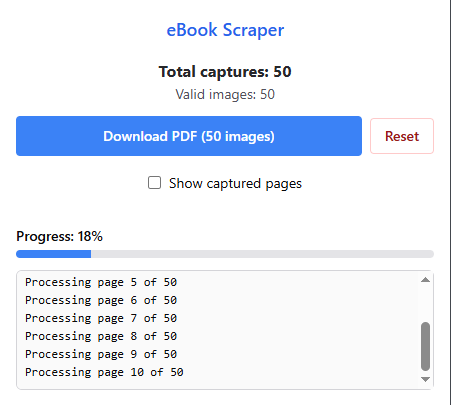Click the Download PDF (50 images) button
Image resolution: width=451 pixels, height=405 pixels.
(189, 136)
